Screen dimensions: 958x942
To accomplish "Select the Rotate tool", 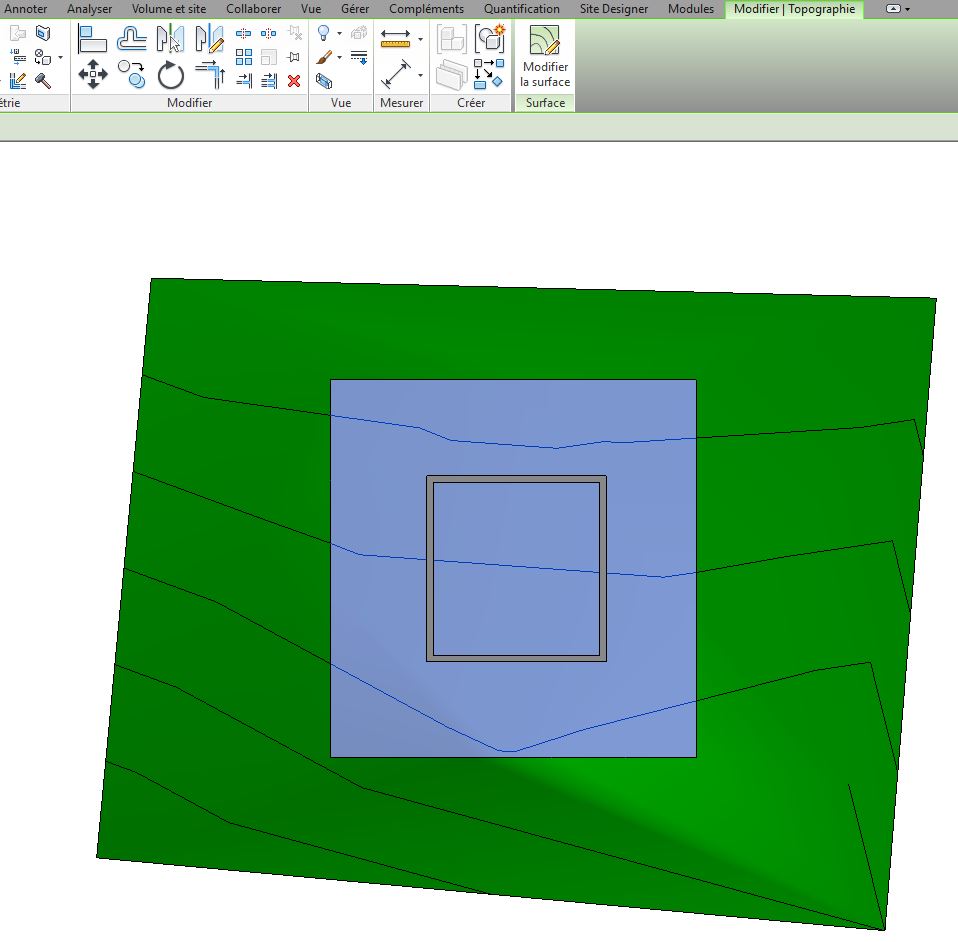I will (170, 75).
